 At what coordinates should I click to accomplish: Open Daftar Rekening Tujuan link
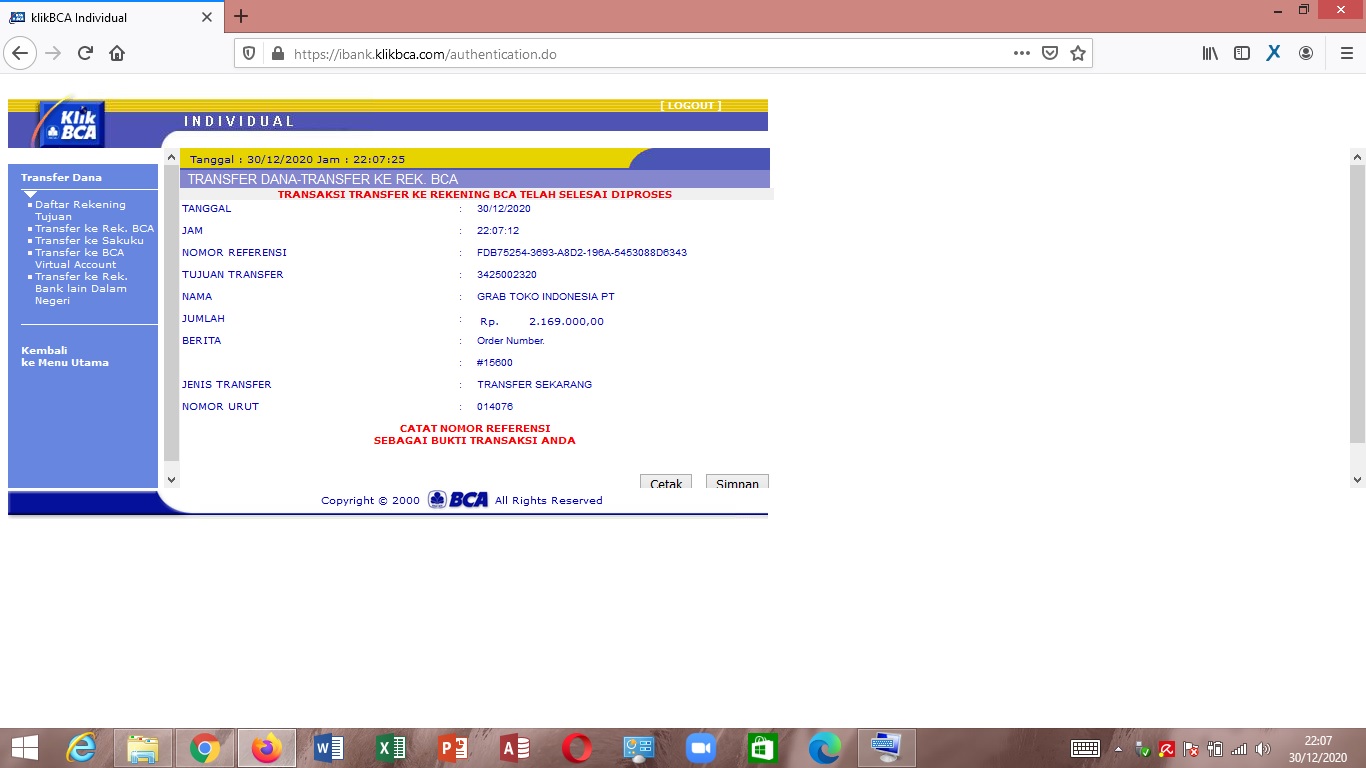[x=80, y=210]
